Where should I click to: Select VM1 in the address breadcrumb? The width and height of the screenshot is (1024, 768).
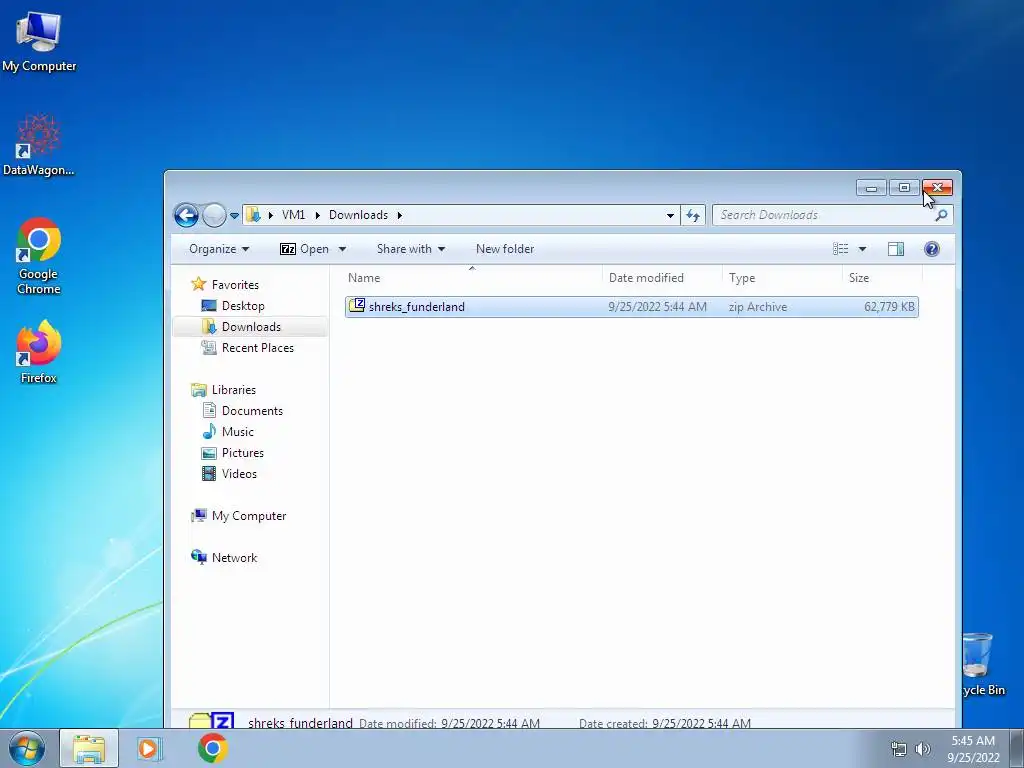pos(293,215)
